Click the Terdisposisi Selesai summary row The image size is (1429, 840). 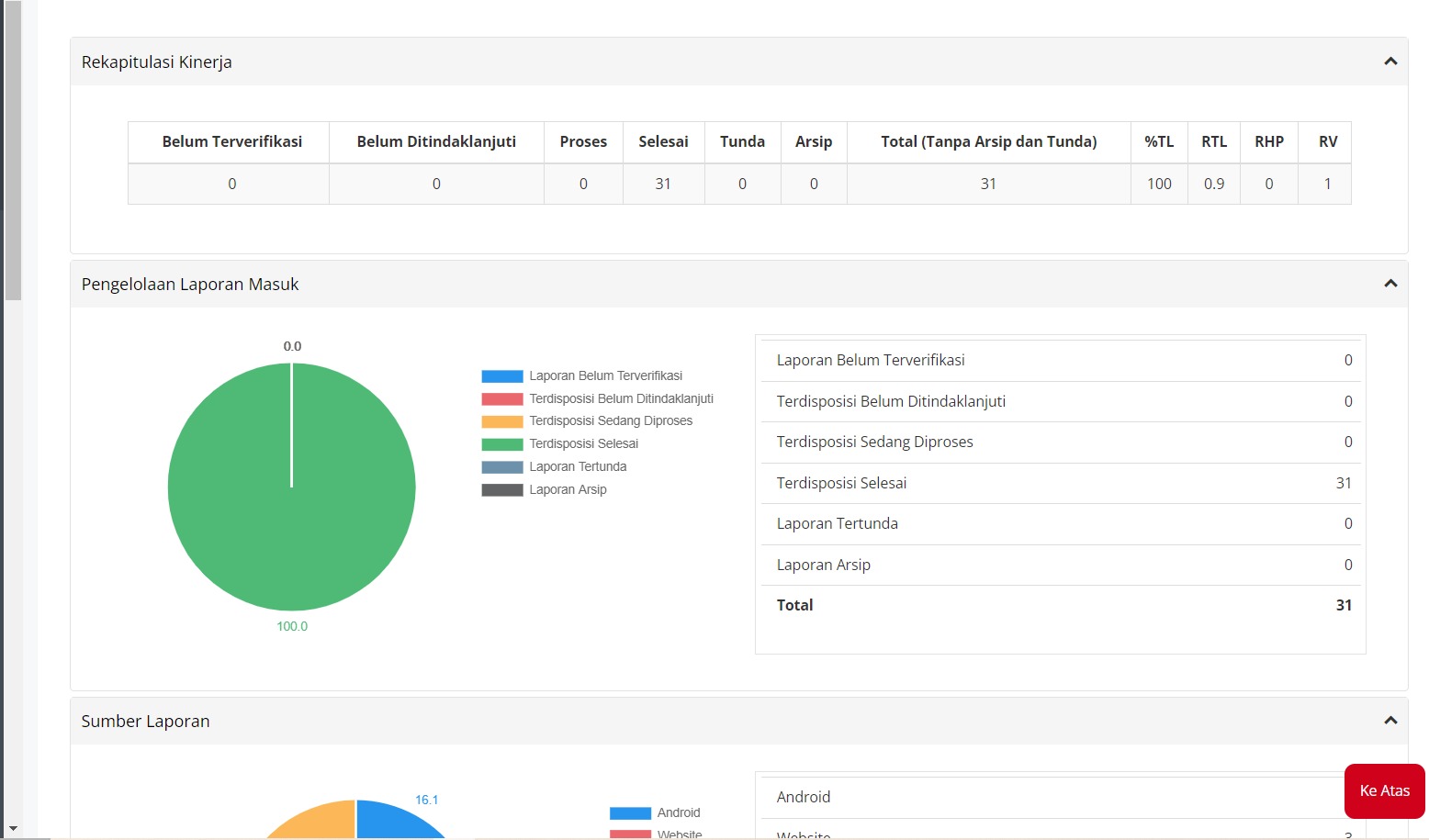pyautogui.click(x=1061, y=483)
